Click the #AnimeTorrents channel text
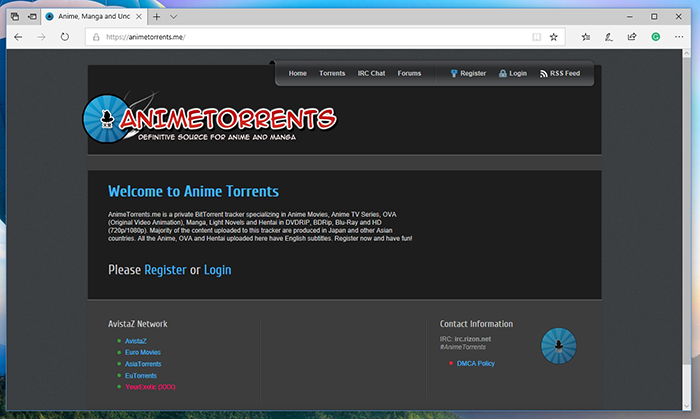Image resolution: width=700 pixels, height=419 pixels. (462, 347)
